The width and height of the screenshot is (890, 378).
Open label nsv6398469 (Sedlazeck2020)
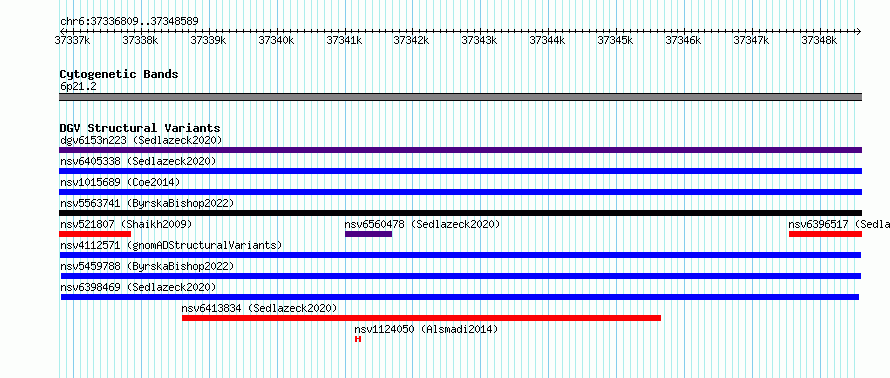(138, 287)
